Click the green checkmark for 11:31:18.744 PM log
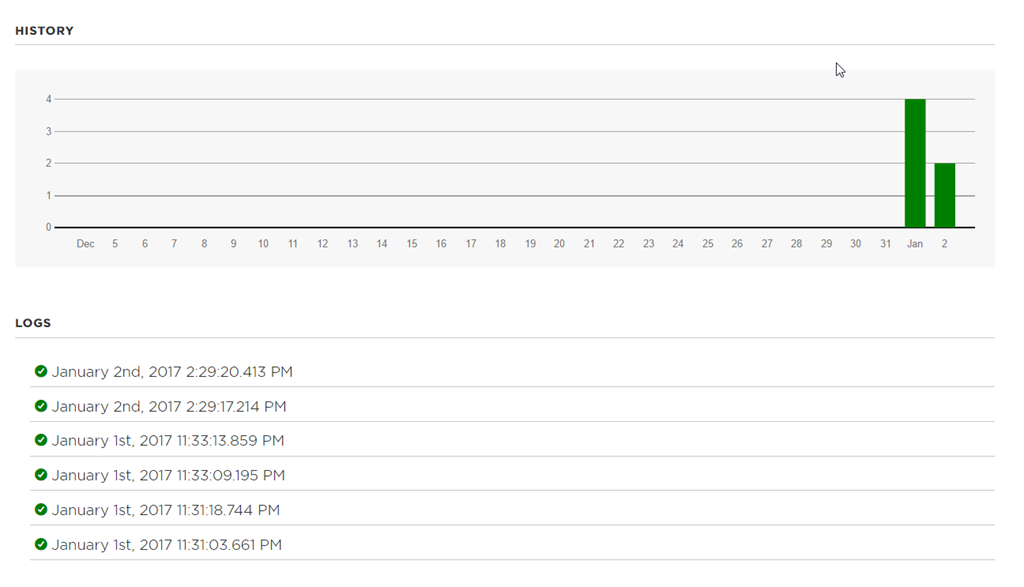Viewport: 1024px width, 587px height. (41, 509)
